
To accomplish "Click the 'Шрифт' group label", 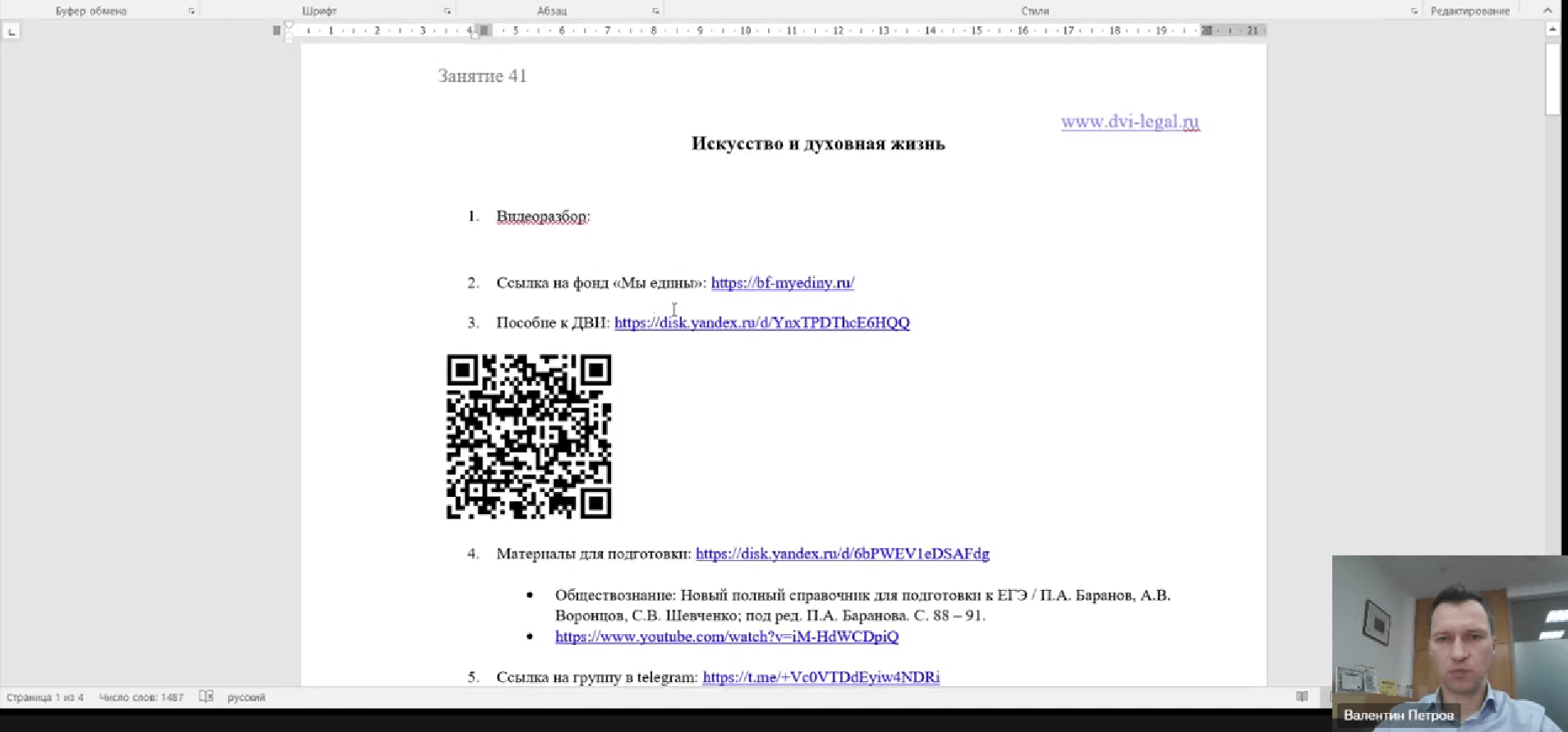I will [320, 12].
